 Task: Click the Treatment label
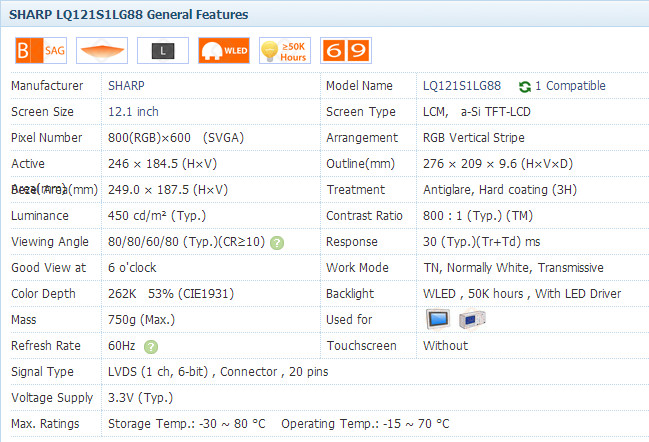tap(356, 190)
